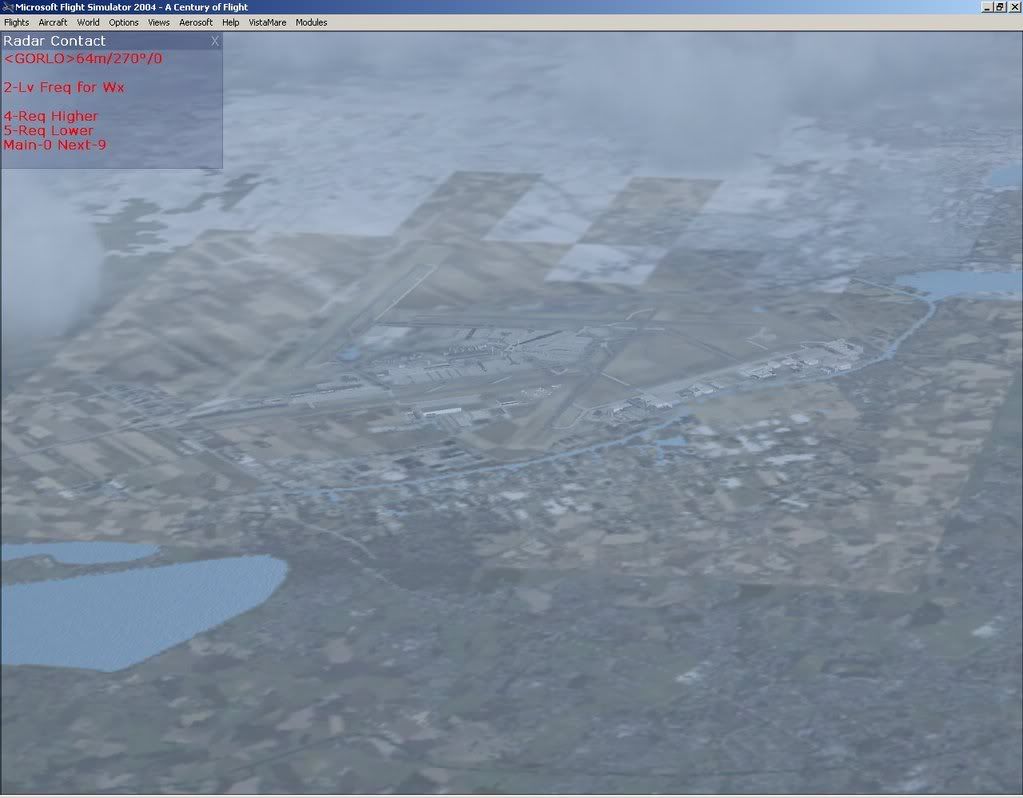Image resolution: width=1023 pixels, height=798 pixels.
Task: Open the World menu
Action: pos(88,22)
